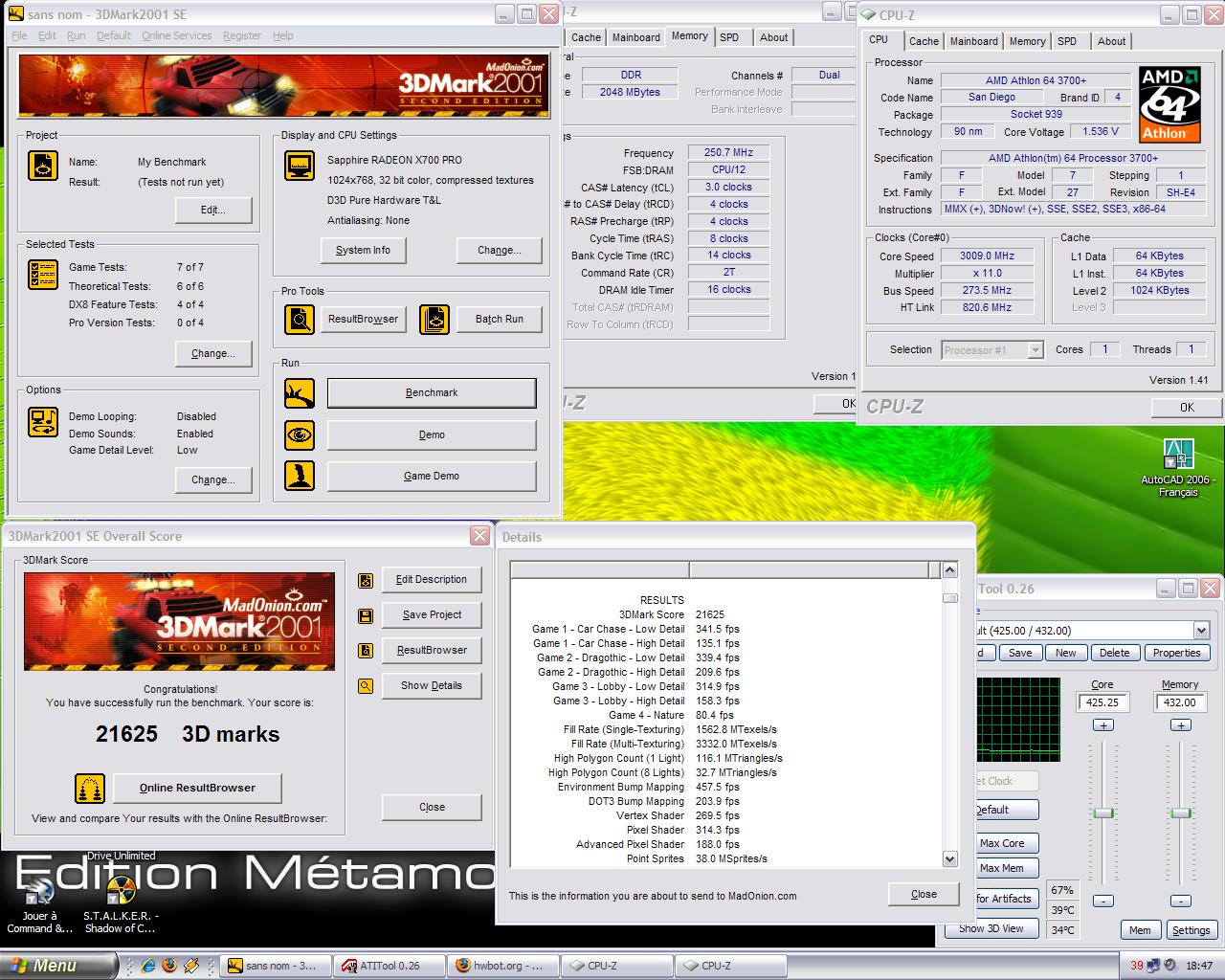Viewport: 1225px width, 980px height.
Task: Click the Demo eye icon
Action: point(300,434)
